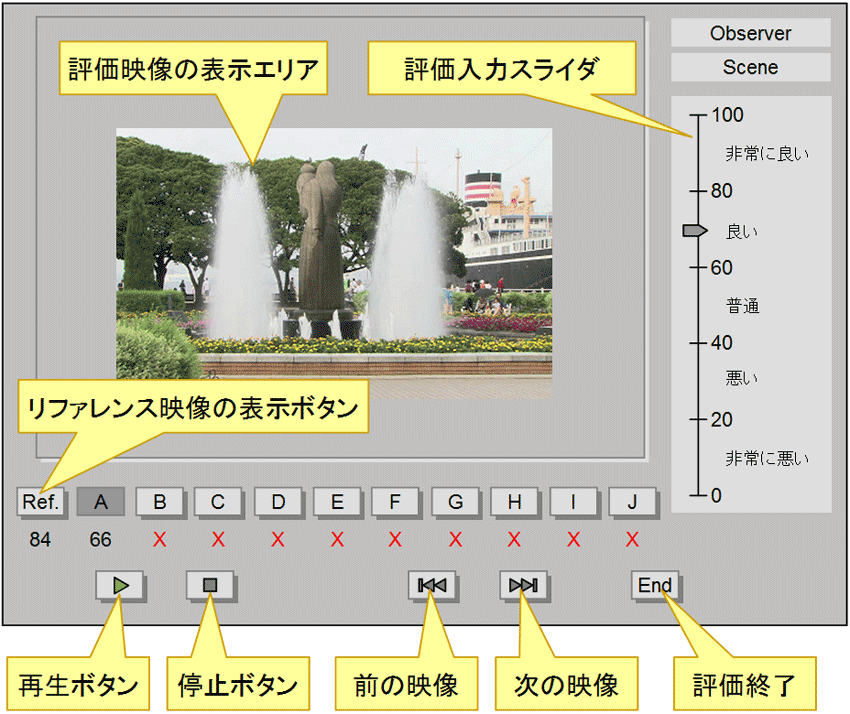Toggle selection of video B

[159, 502]
